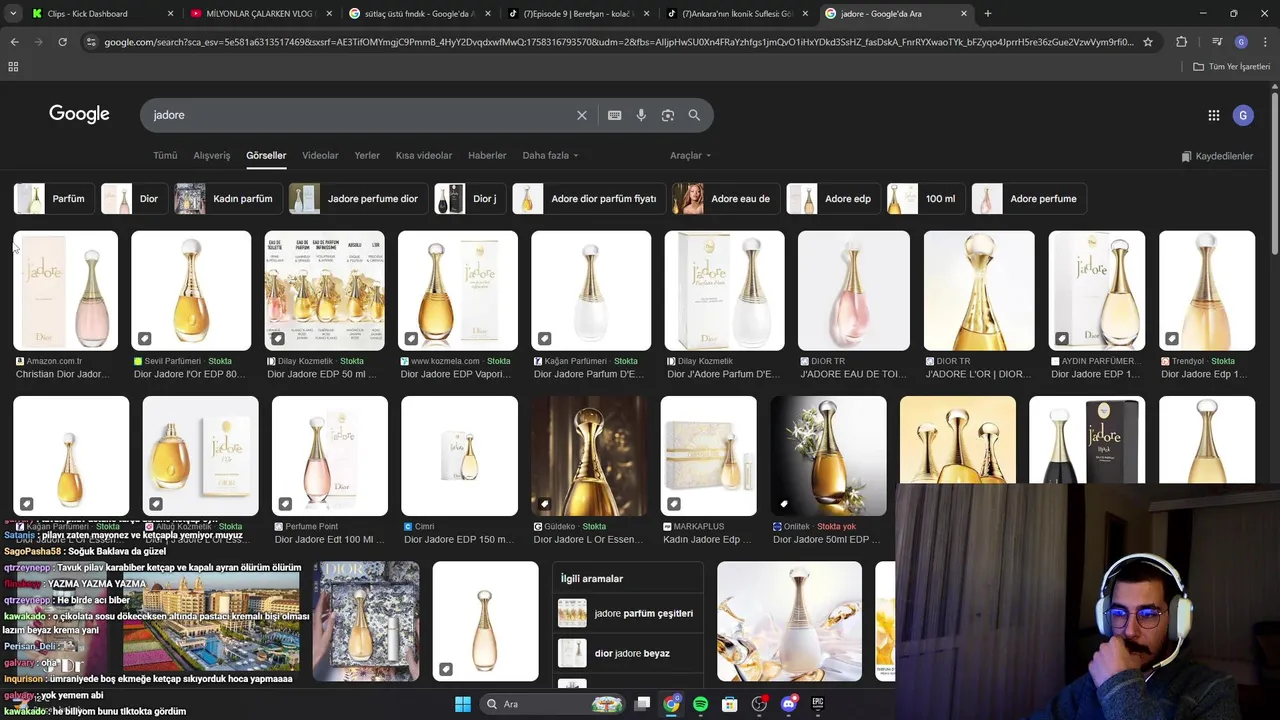Image resolution: width=1280 pixels, height=720 pixels.
Task: Click the magnifier search button
Action: click(694, 115)
